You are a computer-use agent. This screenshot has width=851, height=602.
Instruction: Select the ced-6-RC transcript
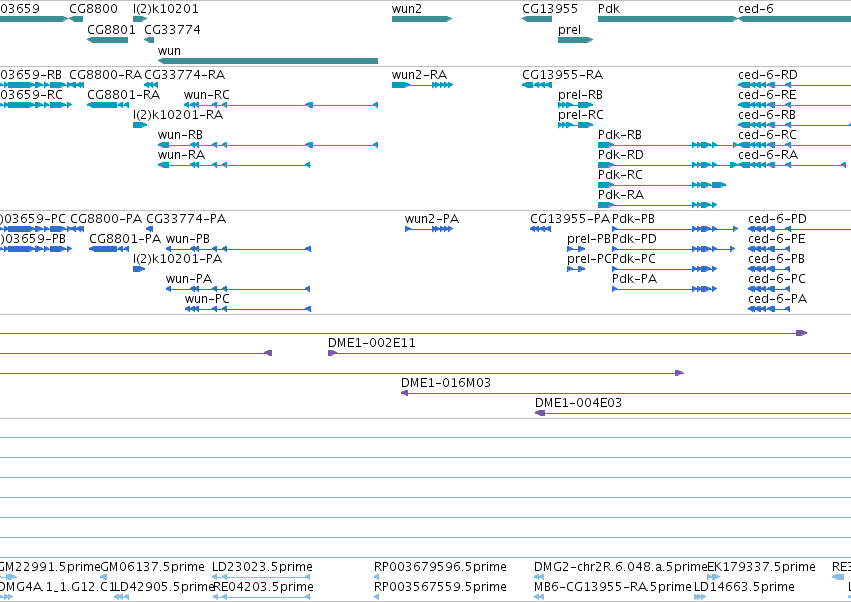[795, 145]
